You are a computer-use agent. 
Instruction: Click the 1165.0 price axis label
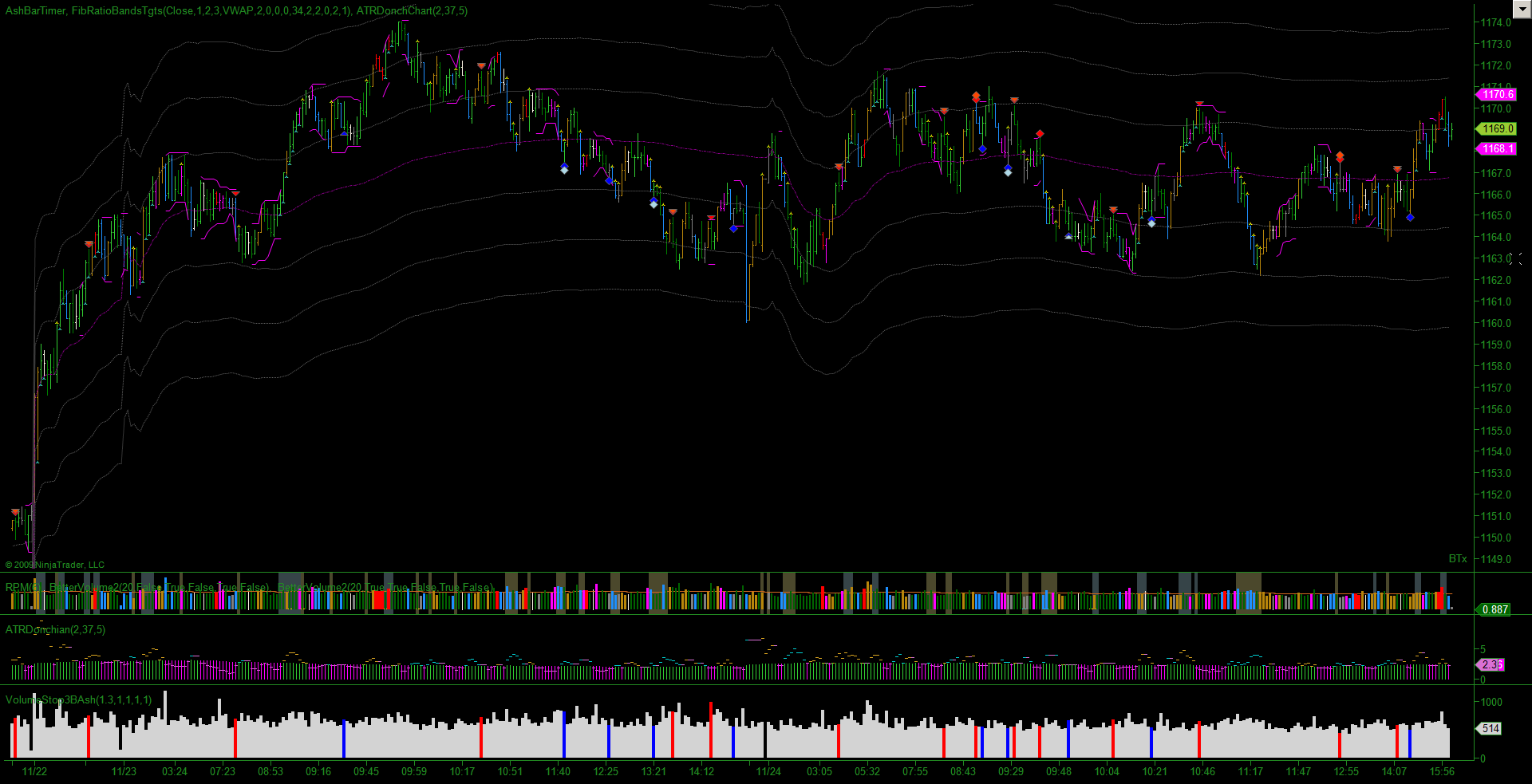point(1496,215)
